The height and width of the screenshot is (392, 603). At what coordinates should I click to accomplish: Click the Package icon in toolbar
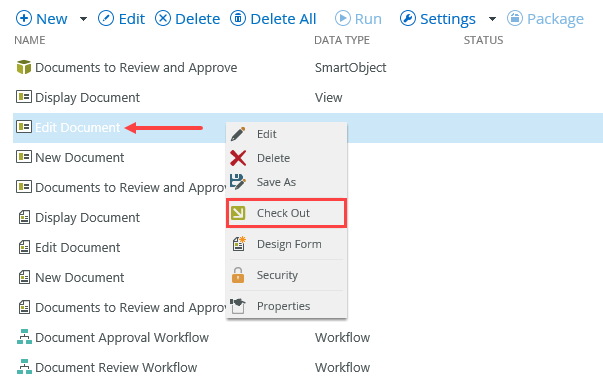click(x=515, y=18)
